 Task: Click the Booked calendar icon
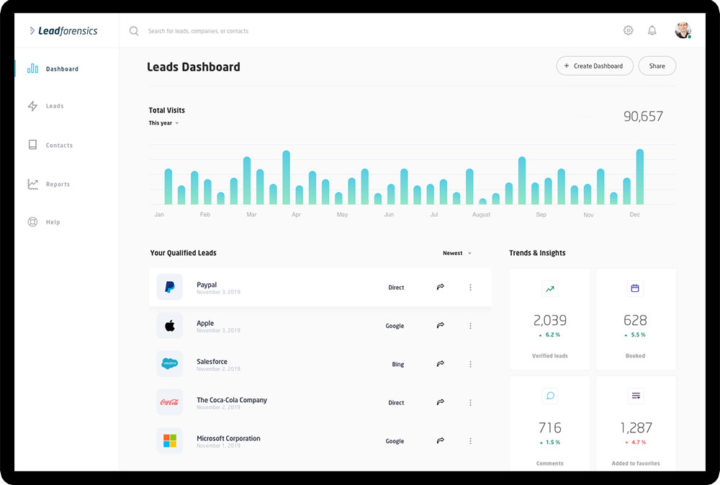(635, 289)
